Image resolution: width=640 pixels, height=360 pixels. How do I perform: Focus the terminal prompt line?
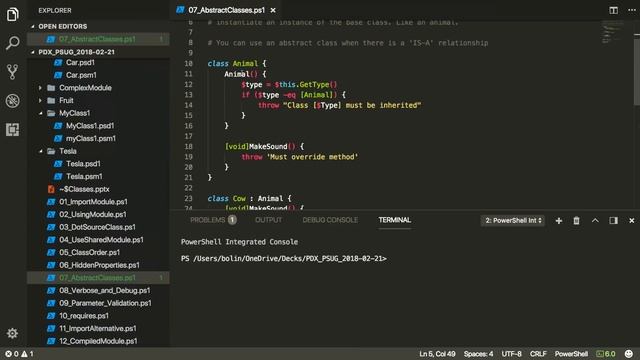coord(284,258)
